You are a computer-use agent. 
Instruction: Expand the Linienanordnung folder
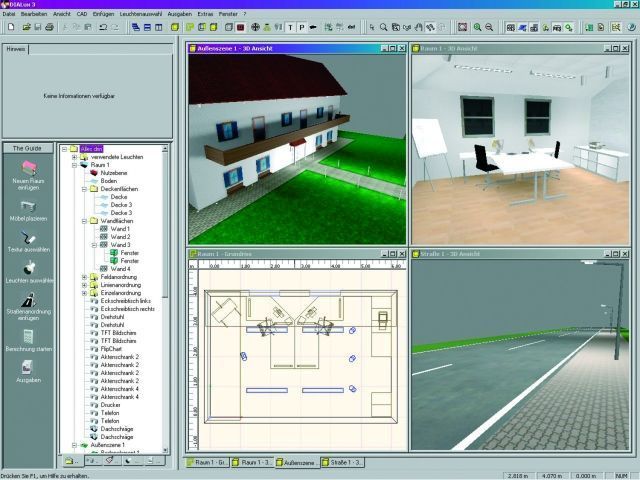point(82,284)
